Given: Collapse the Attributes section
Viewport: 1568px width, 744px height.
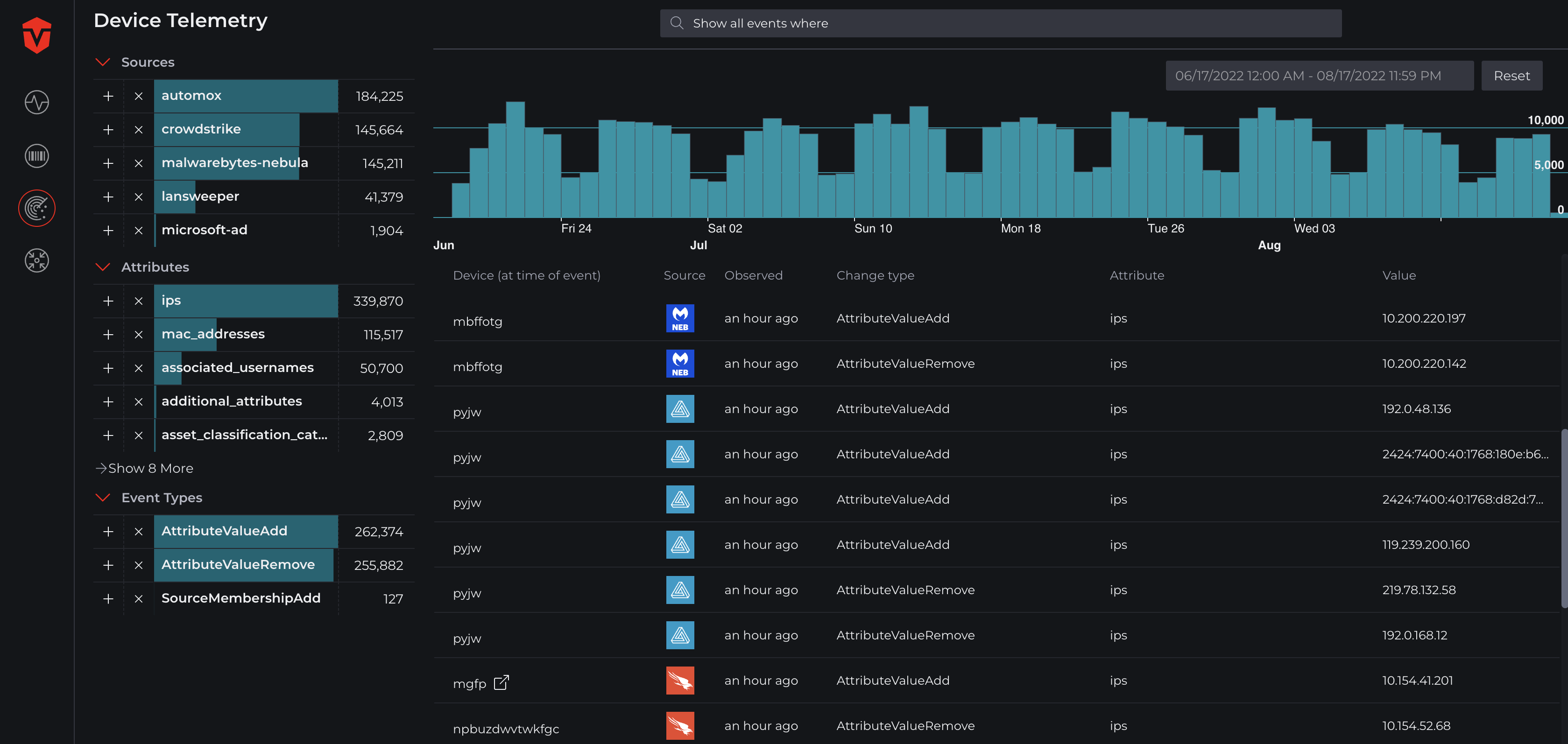Looking at the screenshot, I should 103,267.
